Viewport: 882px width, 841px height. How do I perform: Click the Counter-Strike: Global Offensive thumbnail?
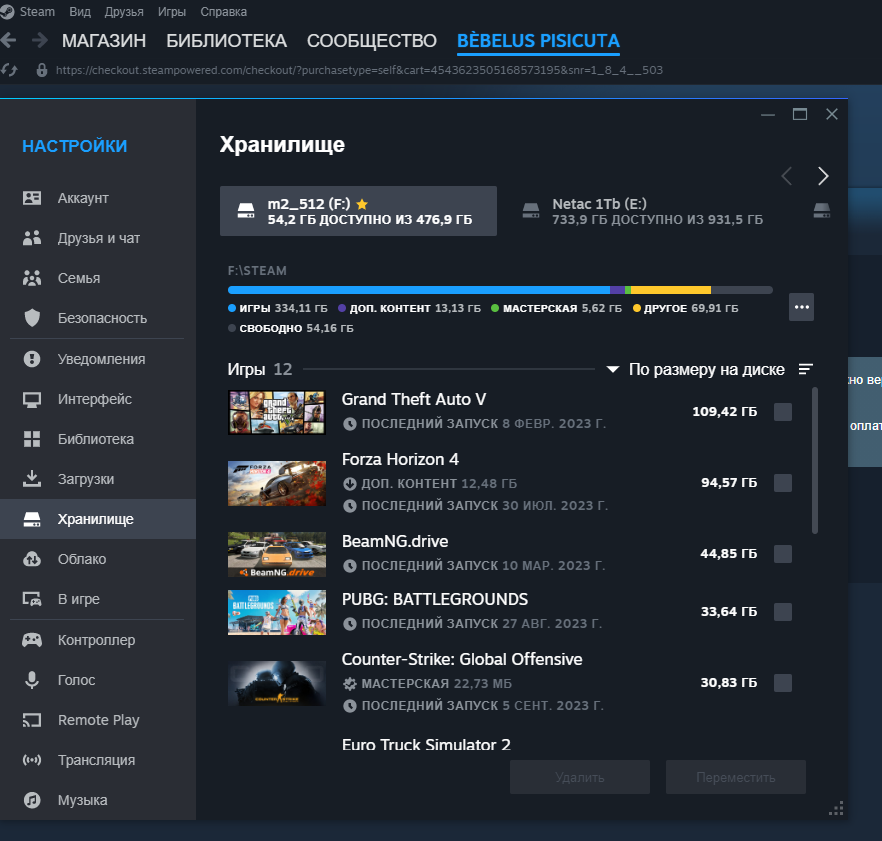click(x=277, y=683)
